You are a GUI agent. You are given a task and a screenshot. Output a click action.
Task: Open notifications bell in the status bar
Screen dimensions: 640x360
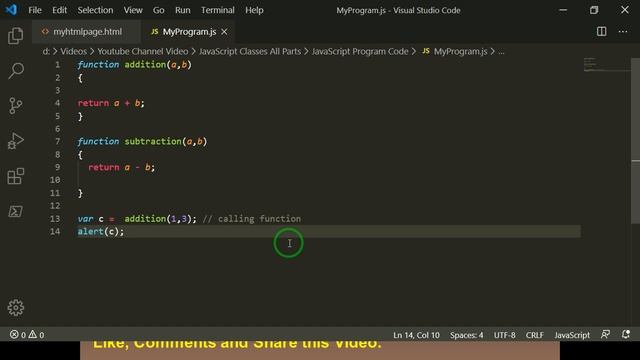pyautogui.click(x=625, y=335)
